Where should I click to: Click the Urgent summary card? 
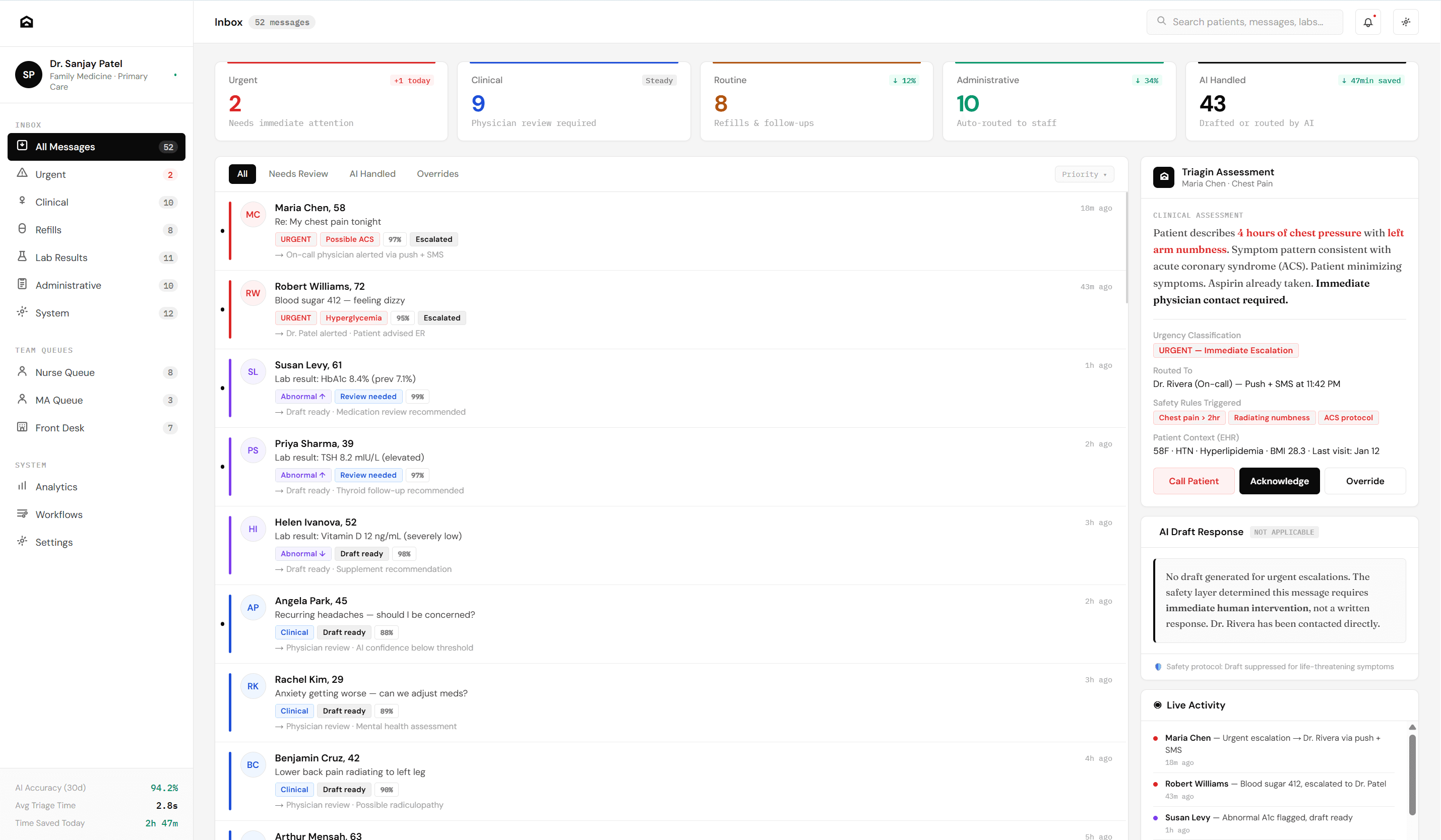pos(331,101)
